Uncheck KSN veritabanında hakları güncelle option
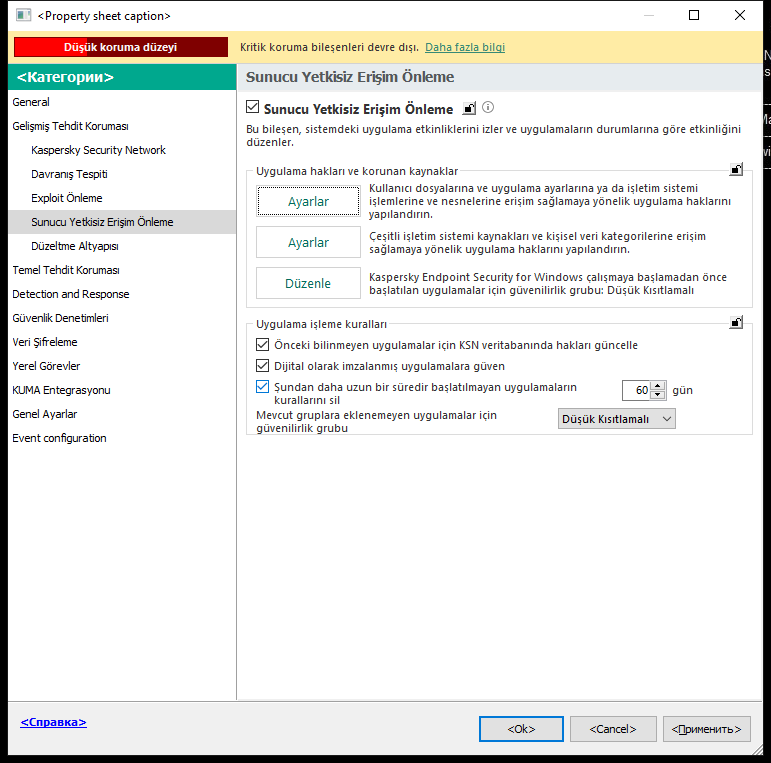 [x=263, y=345]
